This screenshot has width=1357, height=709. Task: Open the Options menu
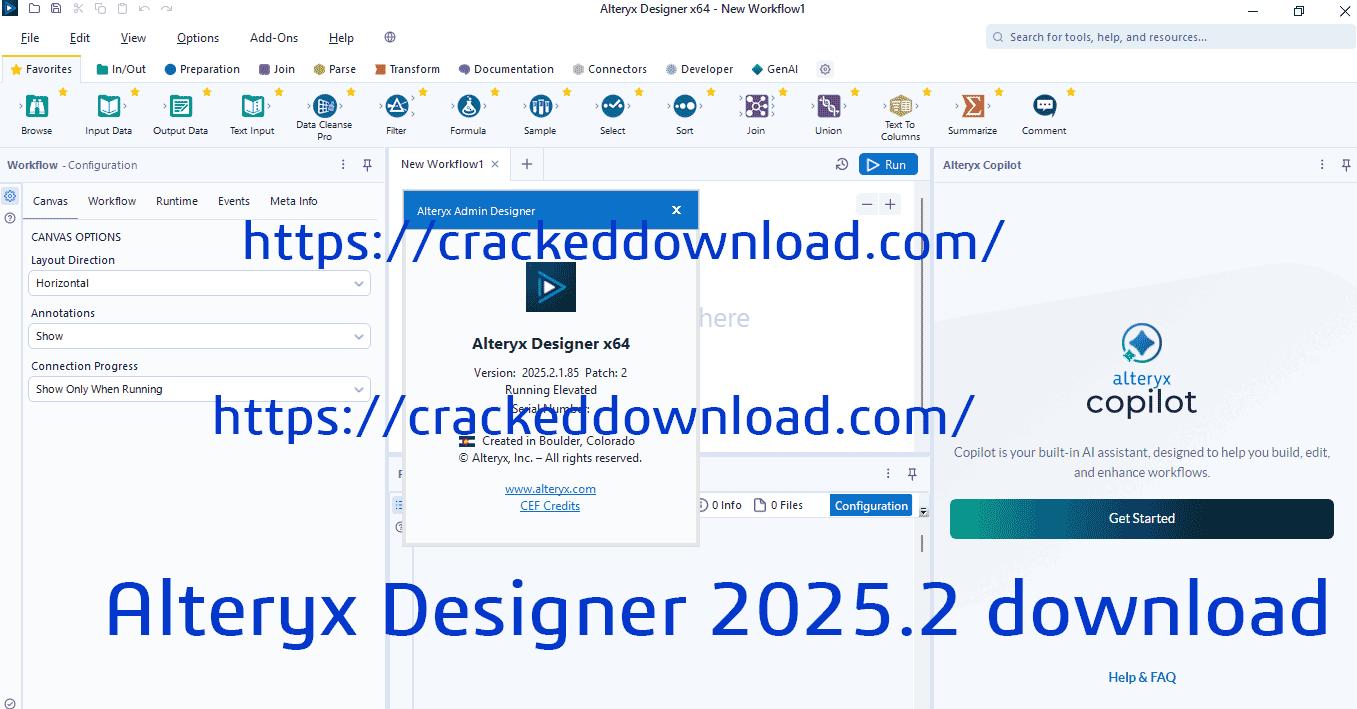click(x=198, y=38)
